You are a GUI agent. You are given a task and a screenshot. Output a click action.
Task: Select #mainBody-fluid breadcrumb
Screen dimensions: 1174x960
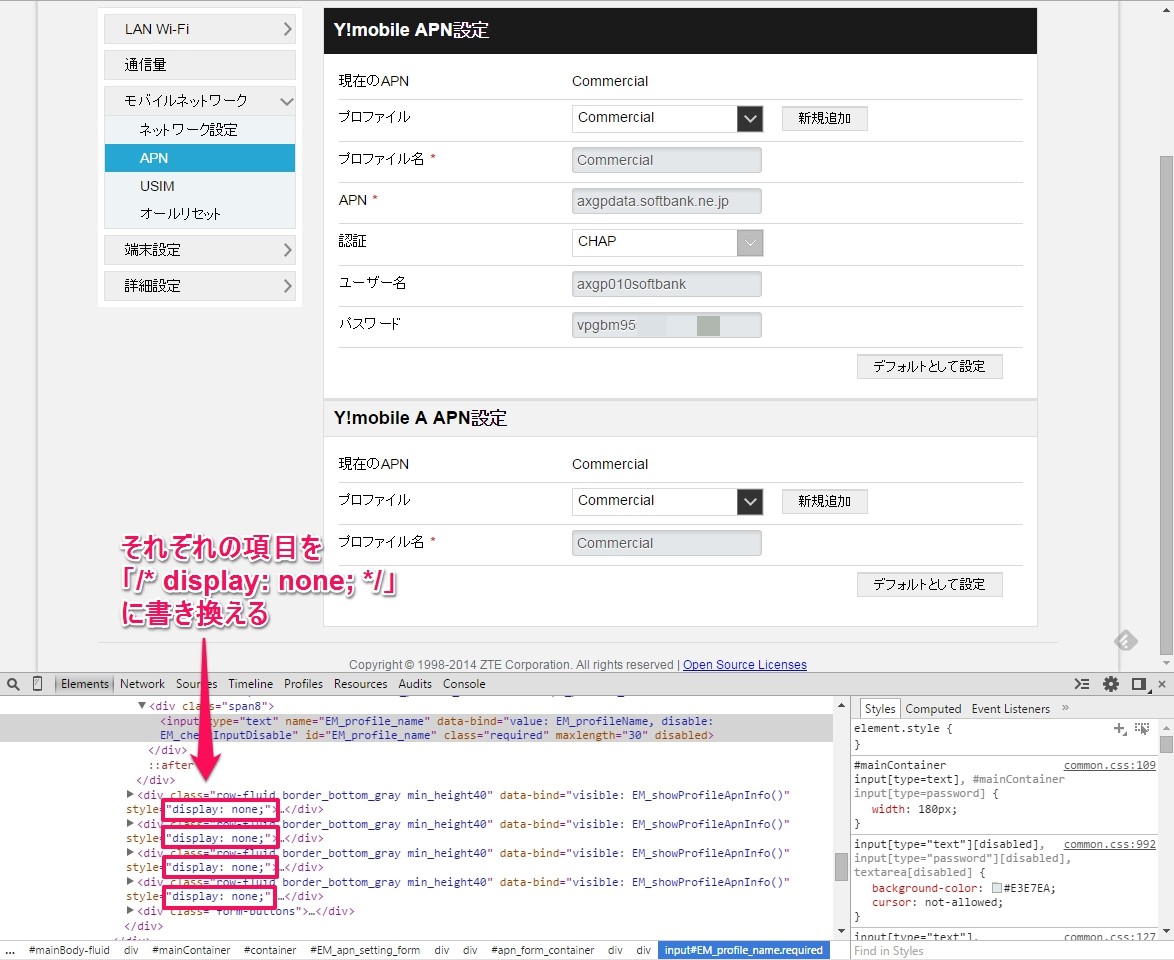pyautogui.click(x=69, y=950)
